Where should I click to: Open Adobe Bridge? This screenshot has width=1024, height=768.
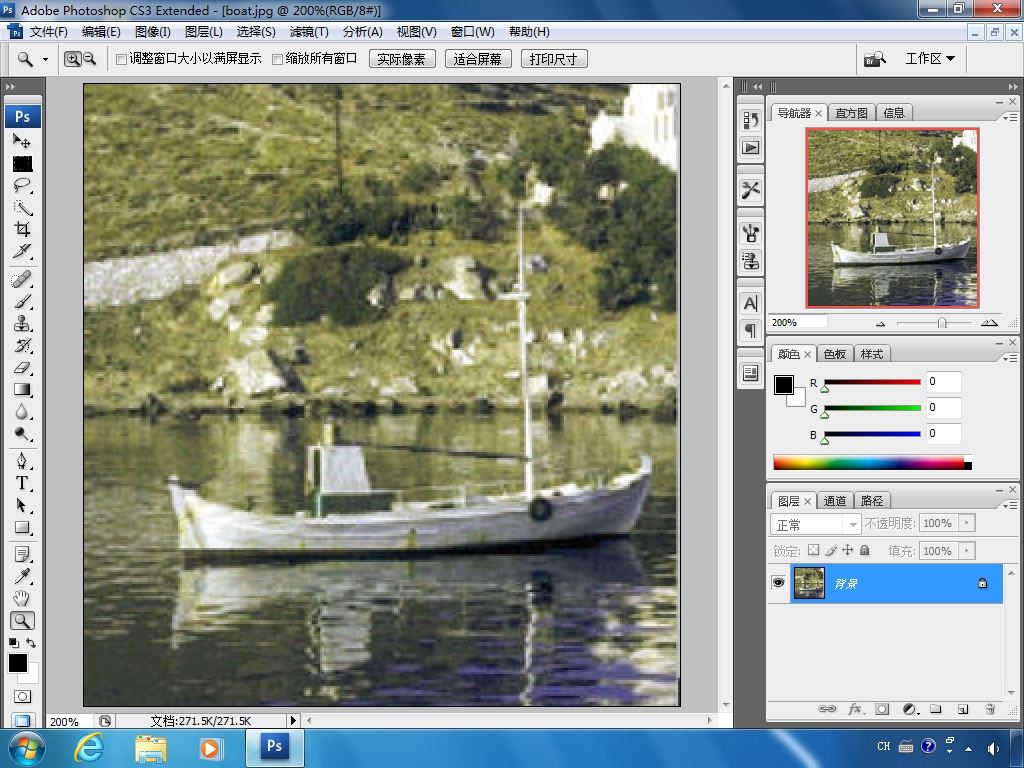(874, 59)
